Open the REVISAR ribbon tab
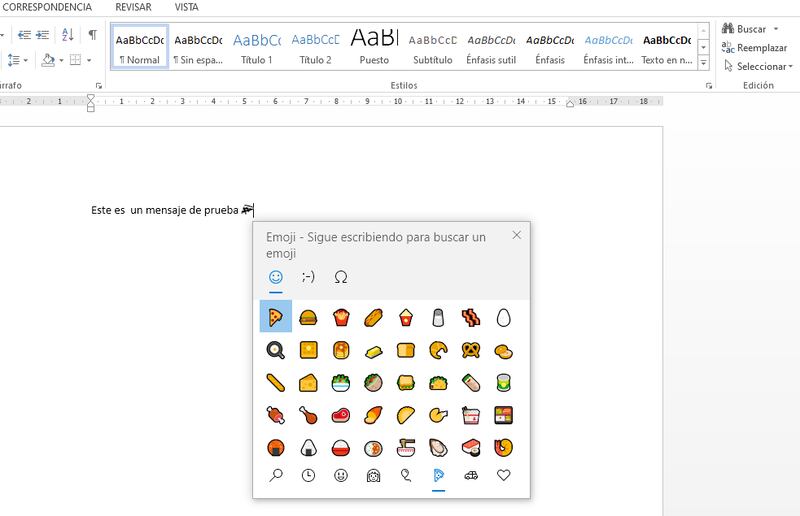This screenshot has height=516, width=800. [133, 7]
